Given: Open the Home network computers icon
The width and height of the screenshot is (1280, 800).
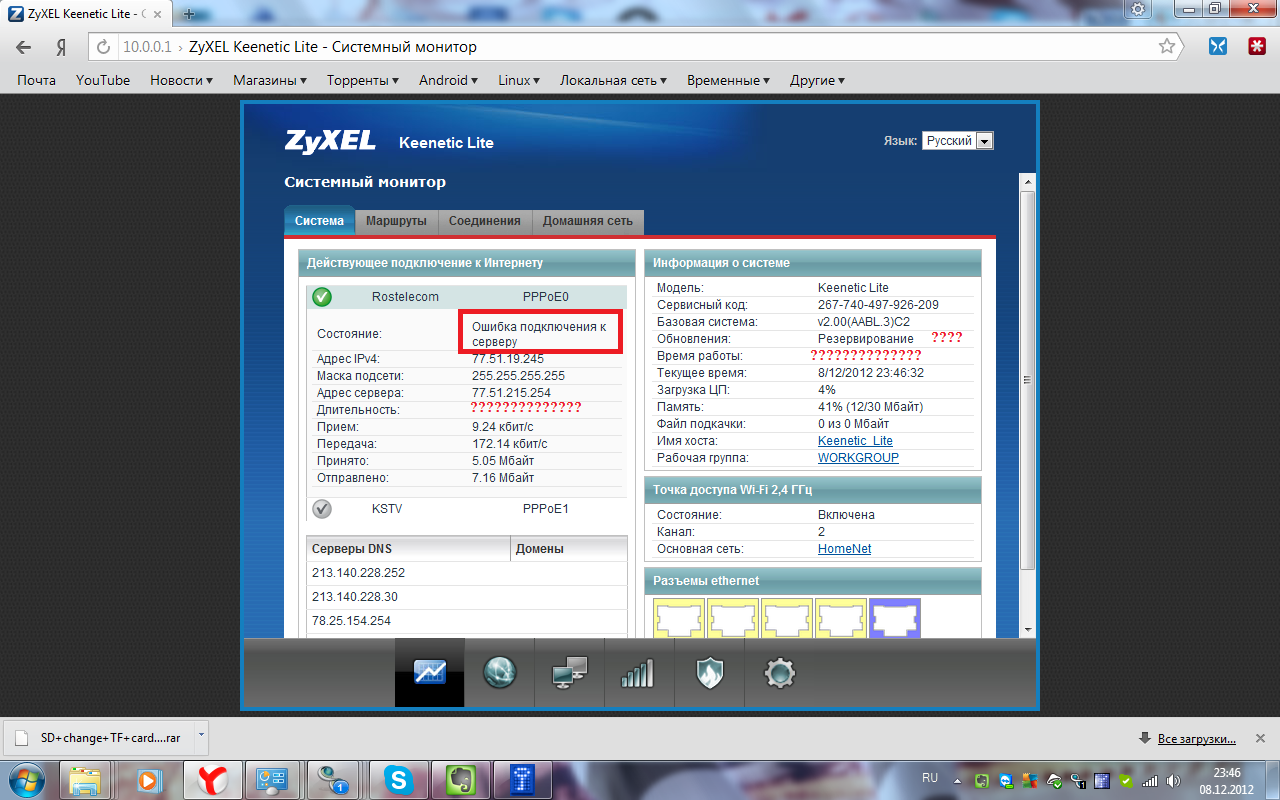Looking at the screenshot, I should (x=569, y=673).
